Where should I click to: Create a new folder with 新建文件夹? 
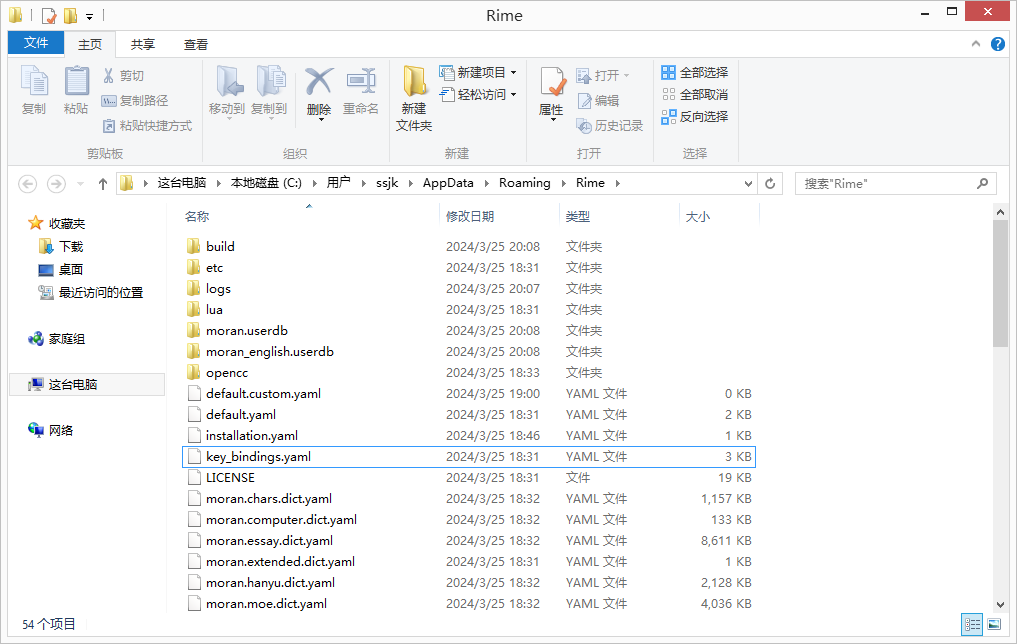414,97
